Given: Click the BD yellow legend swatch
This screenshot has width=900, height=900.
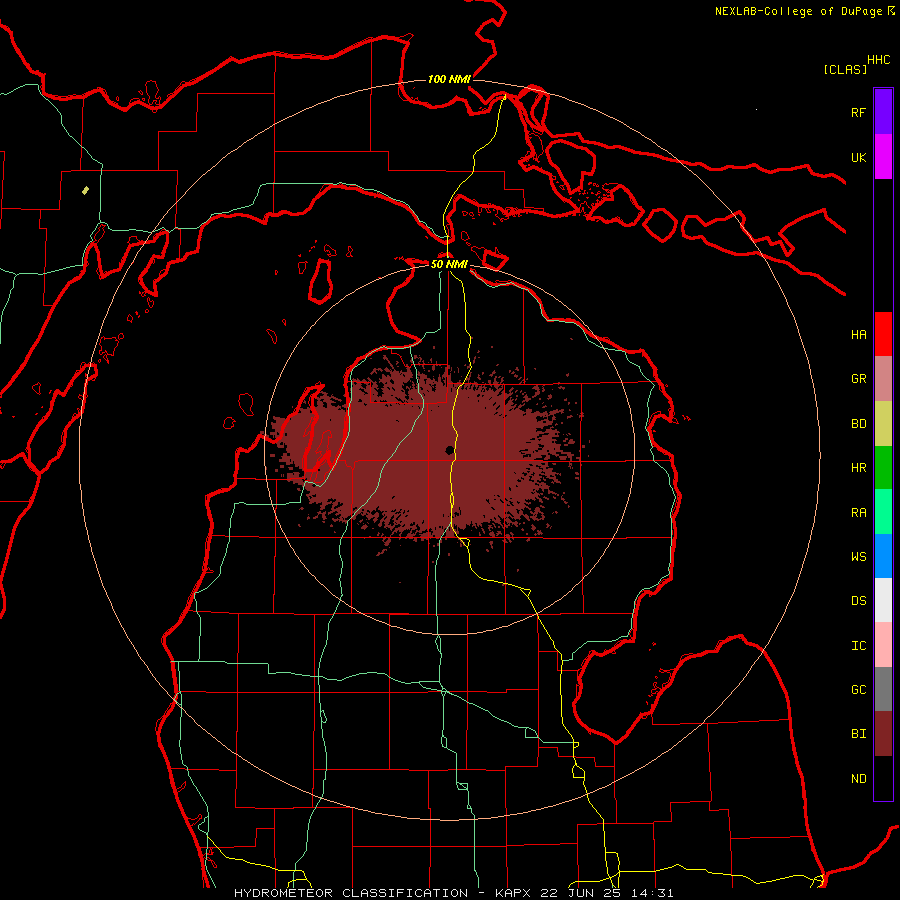Looking at the screenshot, I should click(x=883, y=424).
